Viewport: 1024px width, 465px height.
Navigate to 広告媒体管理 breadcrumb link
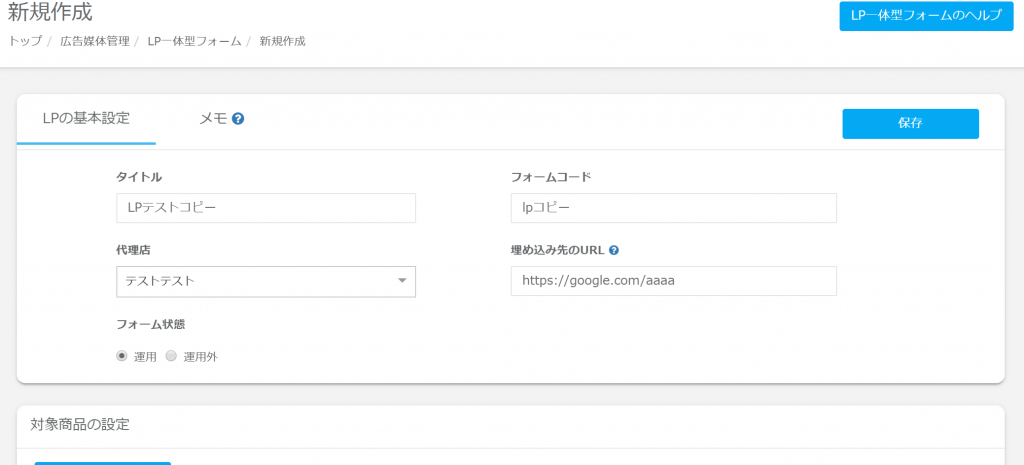(97, 41)
